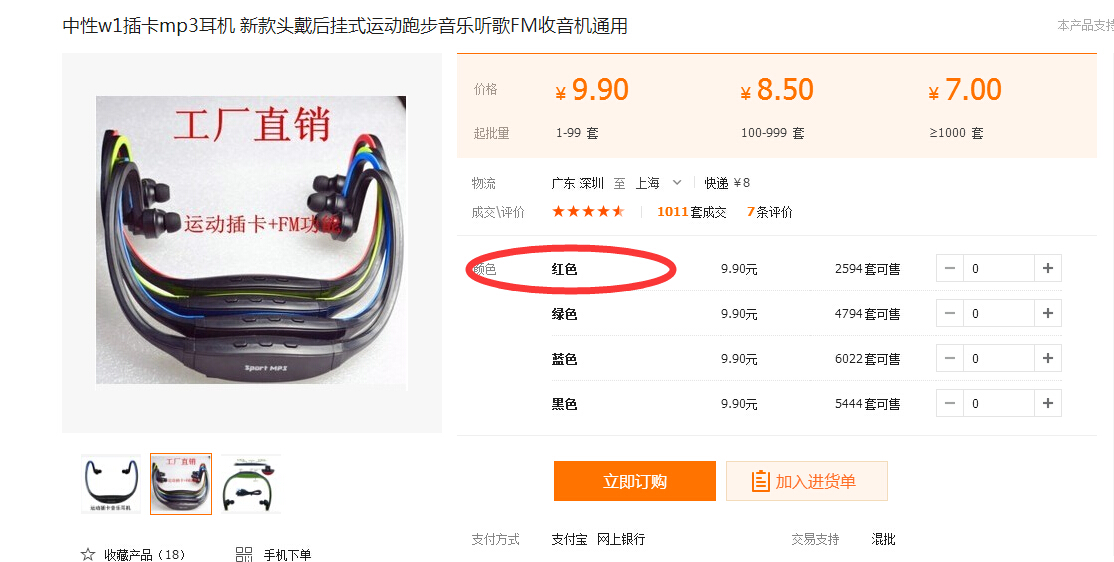Increase quantity for 红色 with plus
1114x562 pixels.
point(1047,269)
